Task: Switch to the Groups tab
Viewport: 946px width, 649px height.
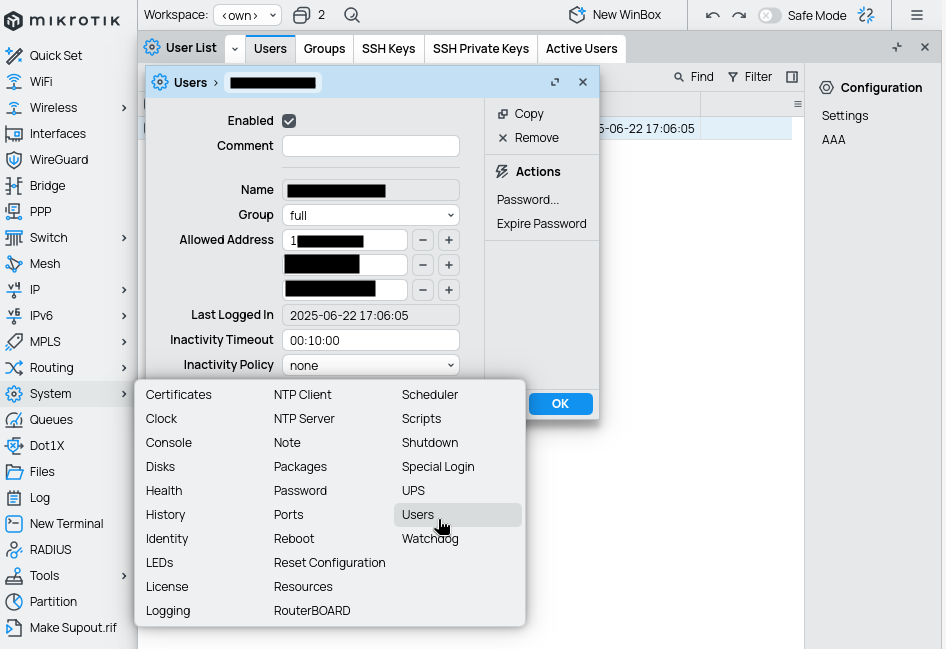Action: (324, 49)
